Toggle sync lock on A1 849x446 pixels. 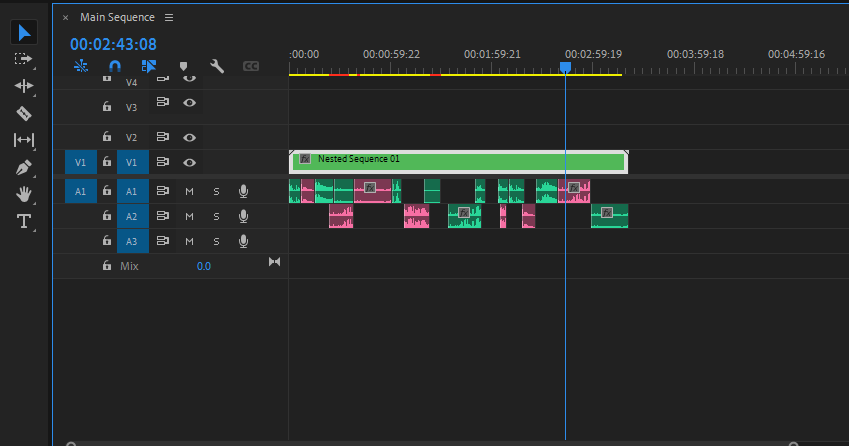[162, 191]
